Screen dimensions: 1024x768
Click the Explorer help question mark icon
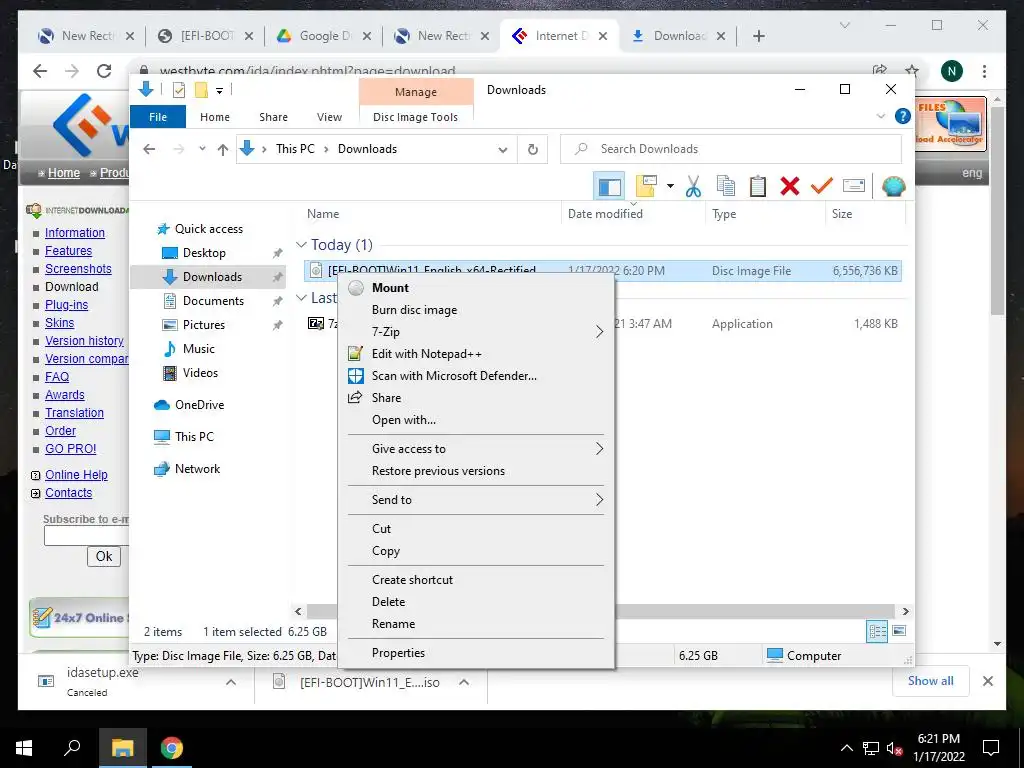[903, 116]
